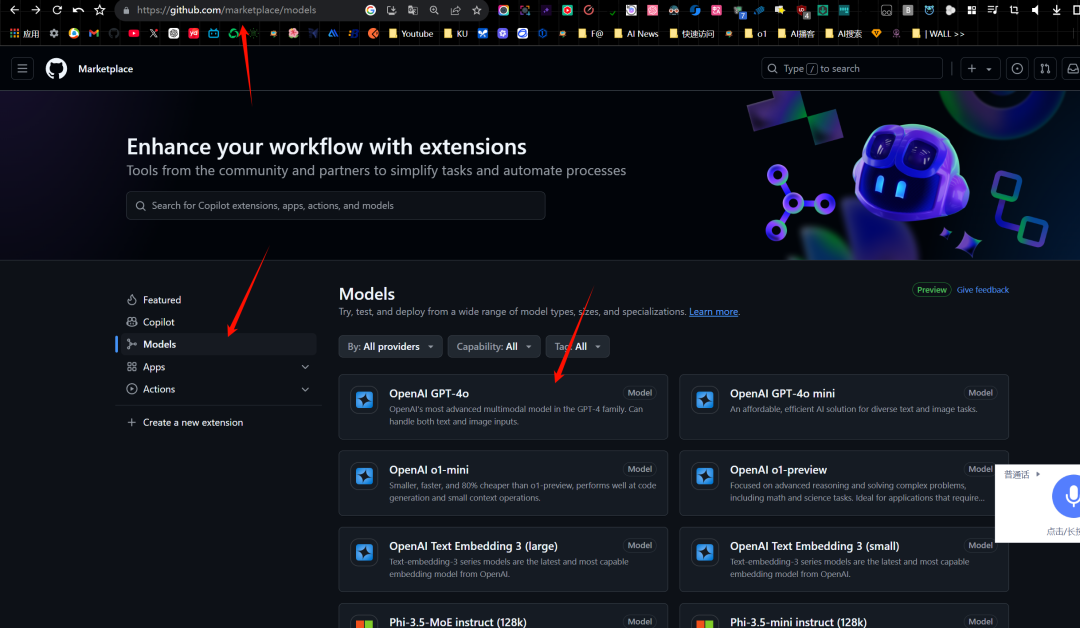Share this page via the share icon
The width and height of the screenshot is (1080, 628).
click(455, 10)
